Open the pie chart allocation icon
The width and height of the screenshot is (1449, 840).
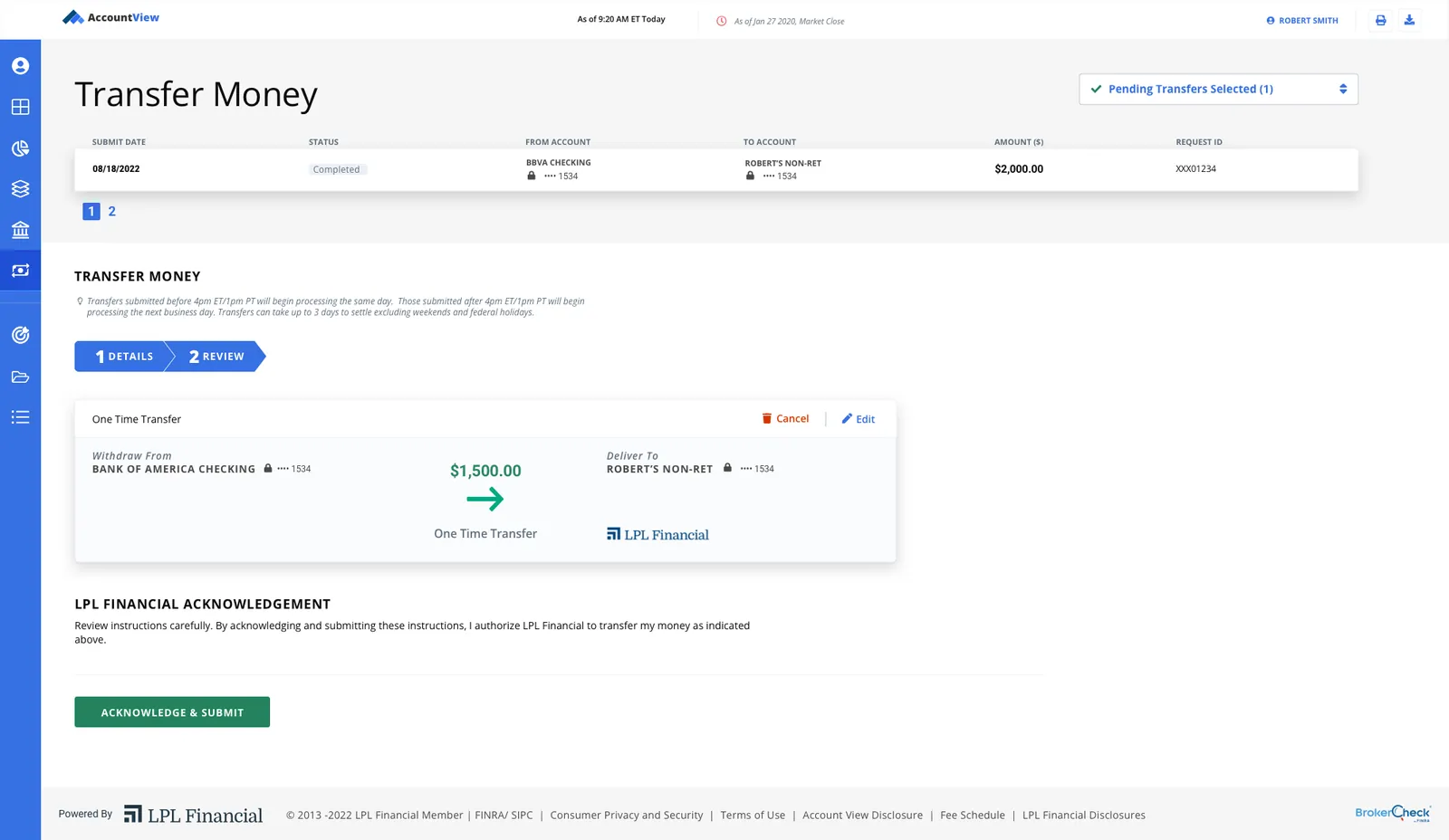pyautogui.click(x=20, y=148)
